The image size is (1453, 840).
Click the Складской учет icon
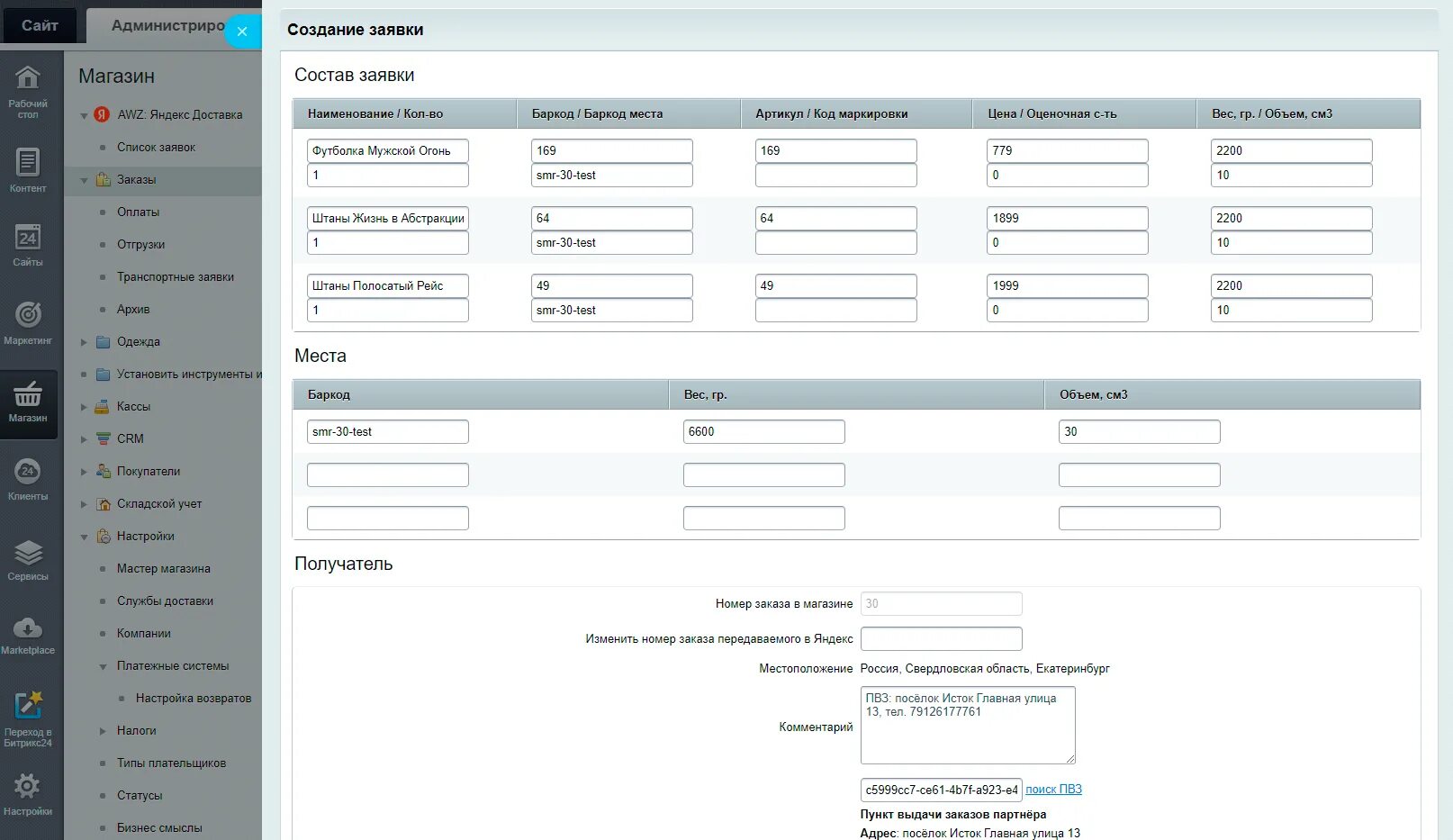[x=103, y=503]
